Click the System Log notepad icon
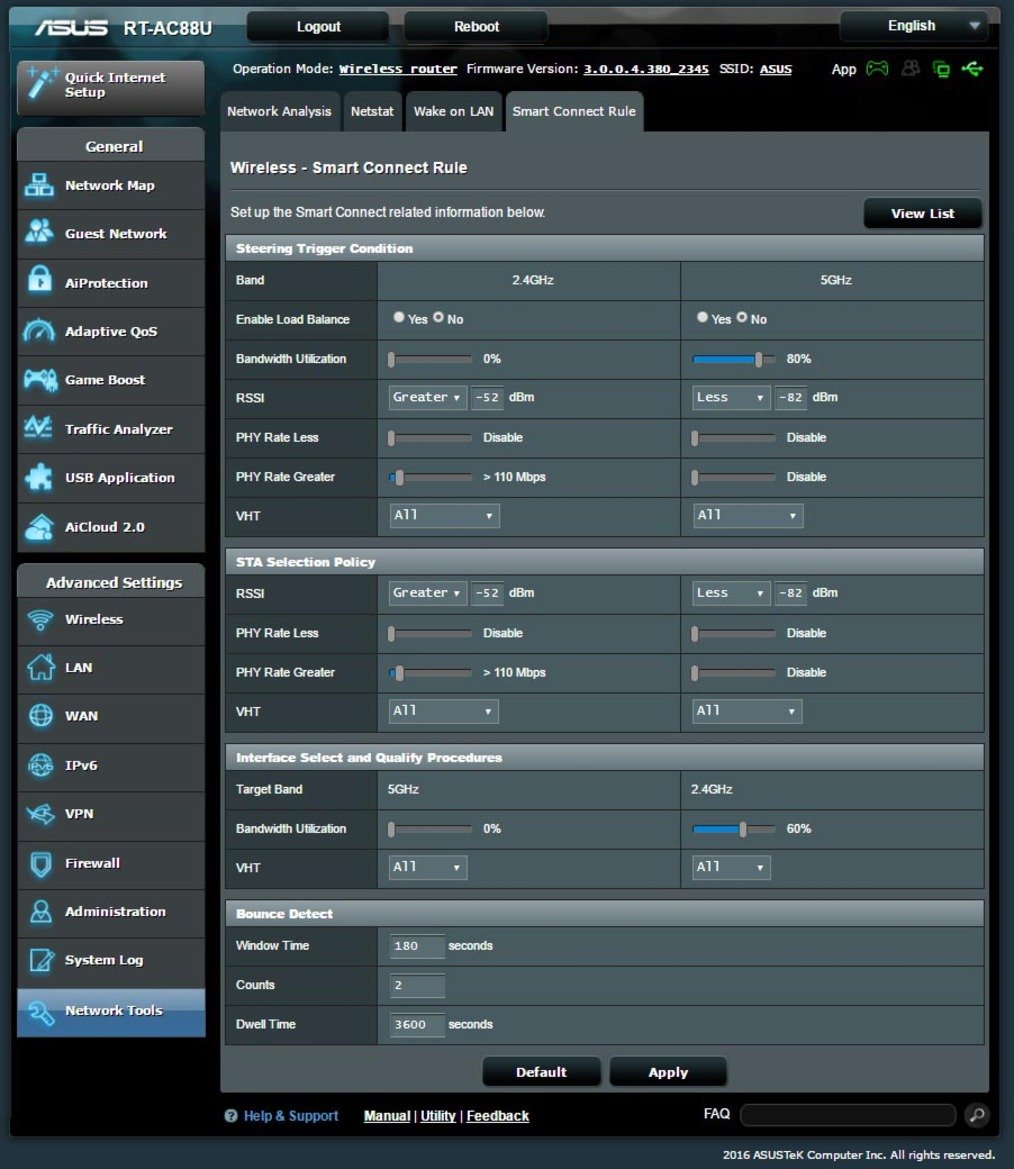This screenshot has width=1014, height=1169. click(x=40, y=960)
